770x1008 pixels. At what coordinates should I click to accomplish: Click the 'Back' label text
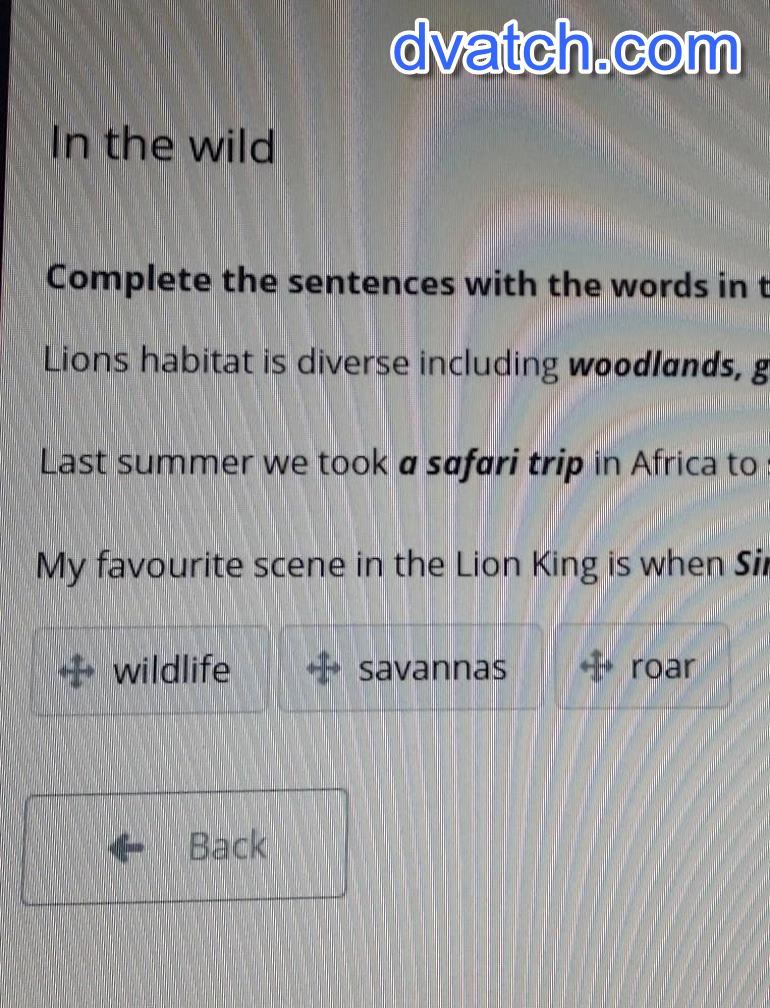[227, 846]
